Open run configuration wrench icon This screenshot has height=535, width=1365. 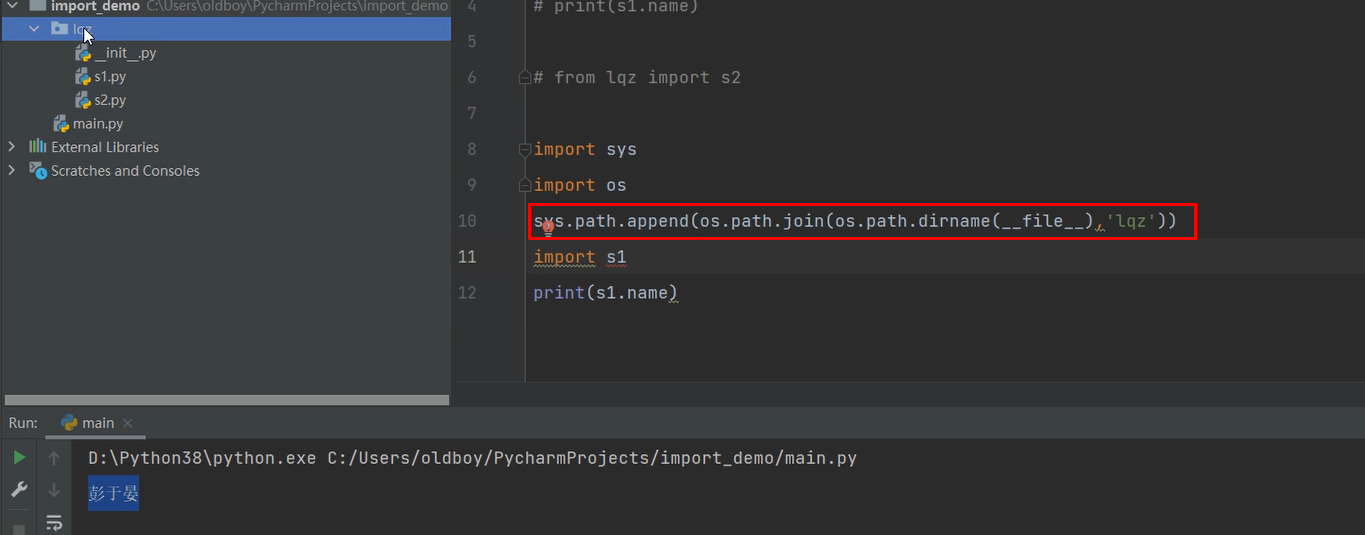click(19, 490)
